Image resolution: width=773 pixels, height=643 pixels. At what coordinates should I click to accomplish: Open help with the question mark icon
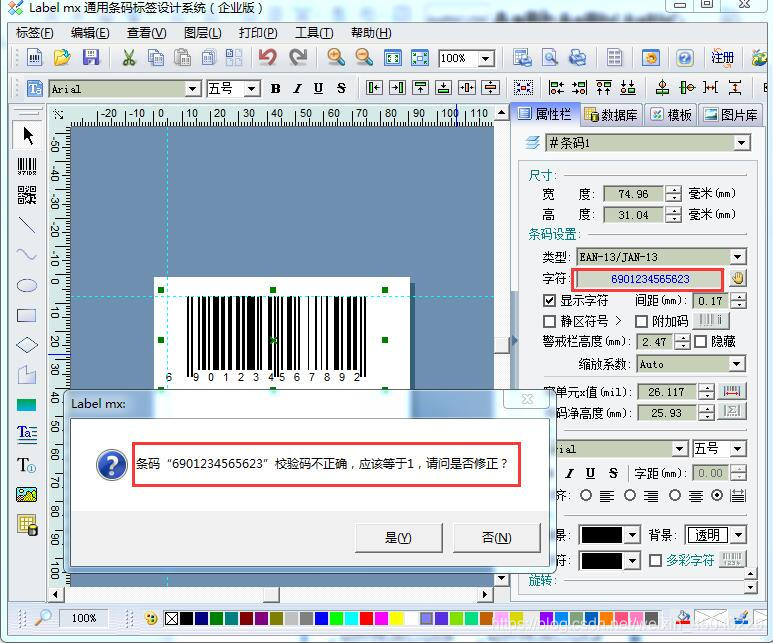(x=684, y=58)
